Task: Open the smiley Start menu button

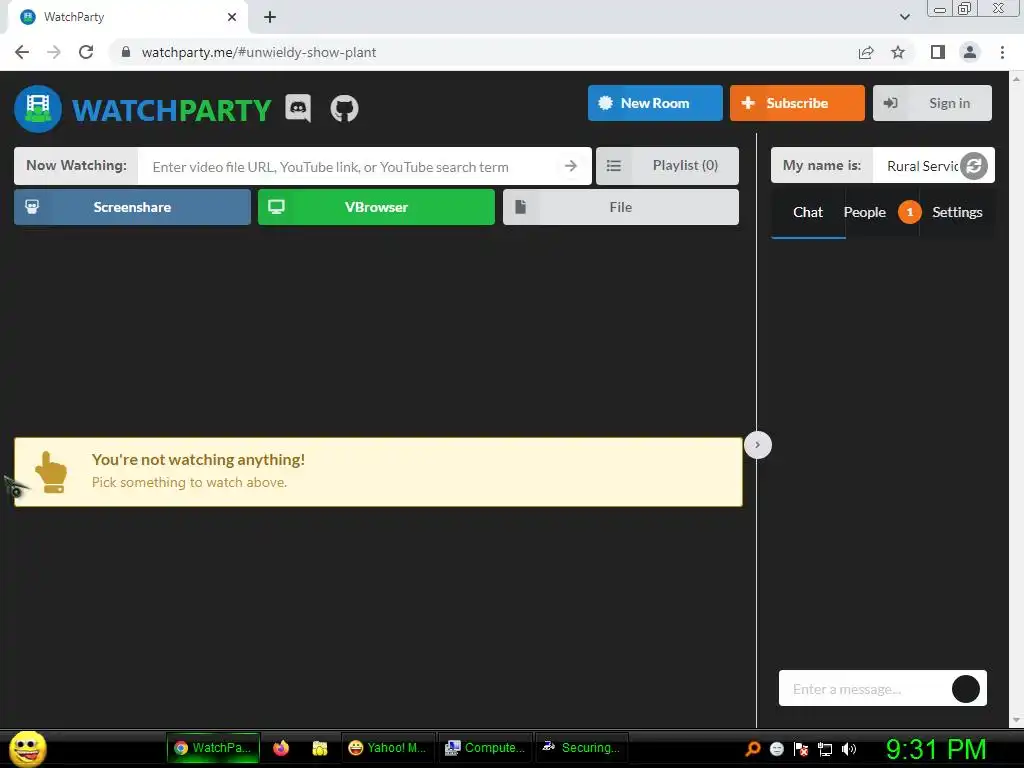Action: (x=27, y=748)
